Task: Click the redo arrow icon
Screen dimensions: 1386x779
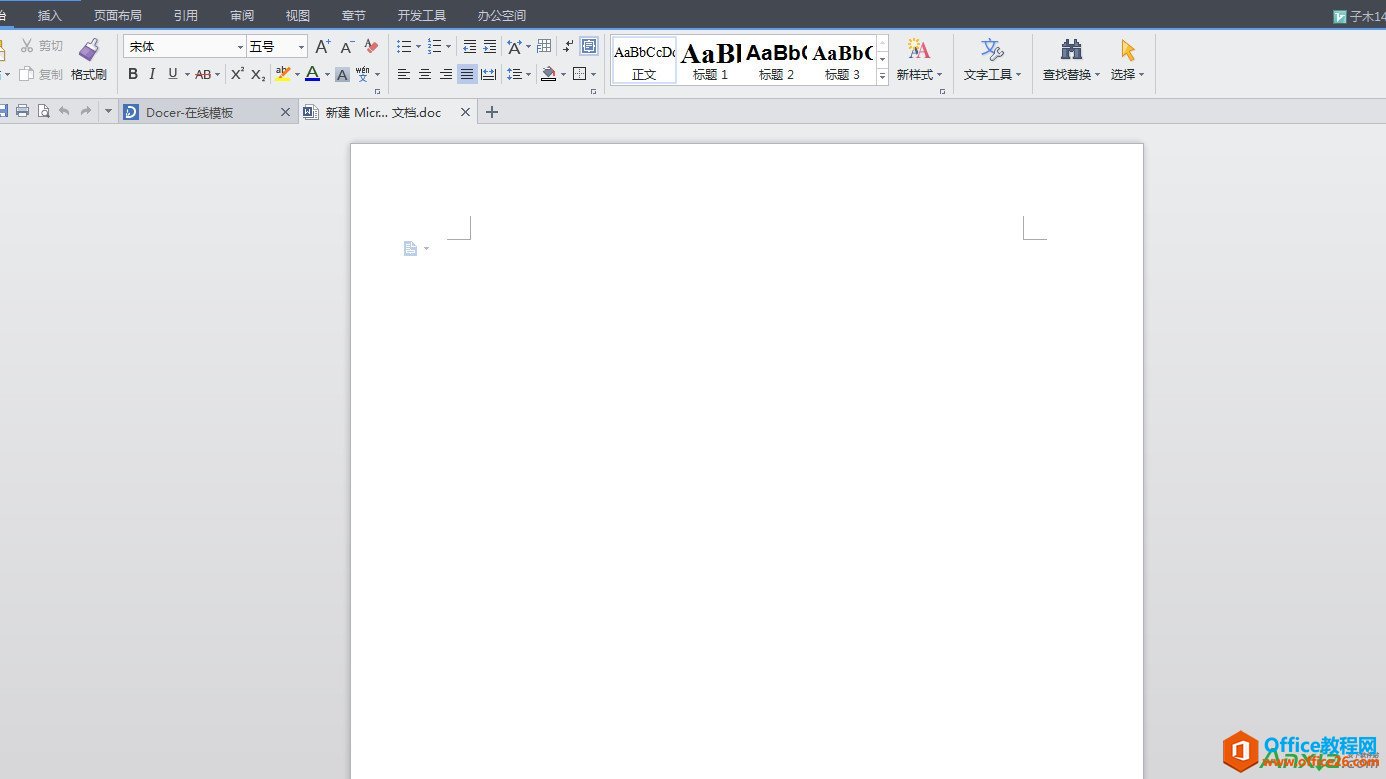Action: tap(85, 111)
